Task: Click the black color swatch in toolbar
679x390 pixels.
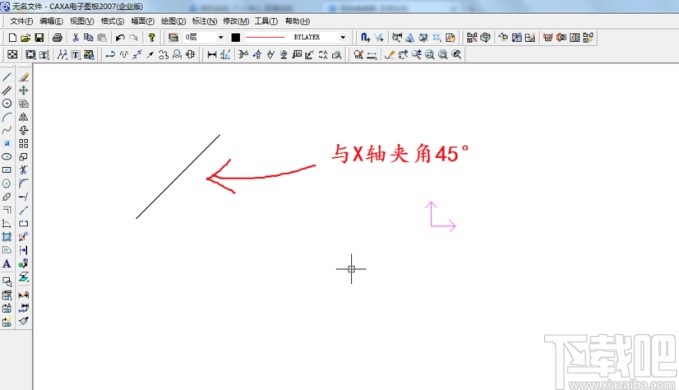Action: pyautogui.click(x=236, y=38)
